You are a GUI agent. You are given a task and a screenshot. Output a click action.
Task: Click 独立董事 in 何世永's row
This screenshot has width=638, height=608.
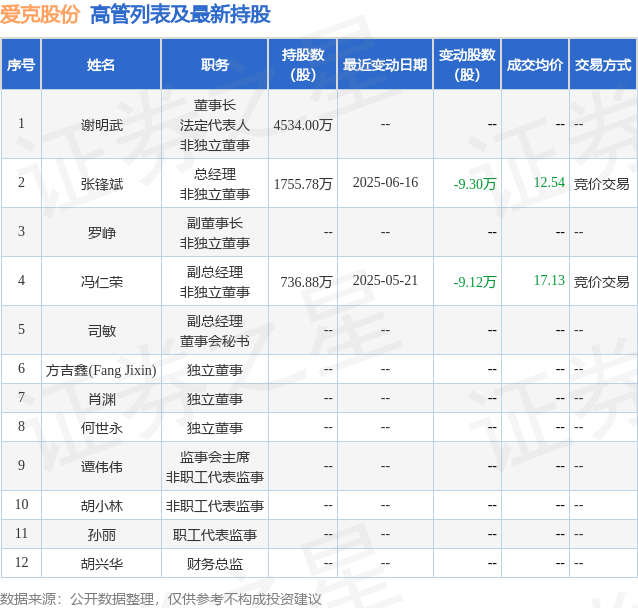tap(215, 428)
